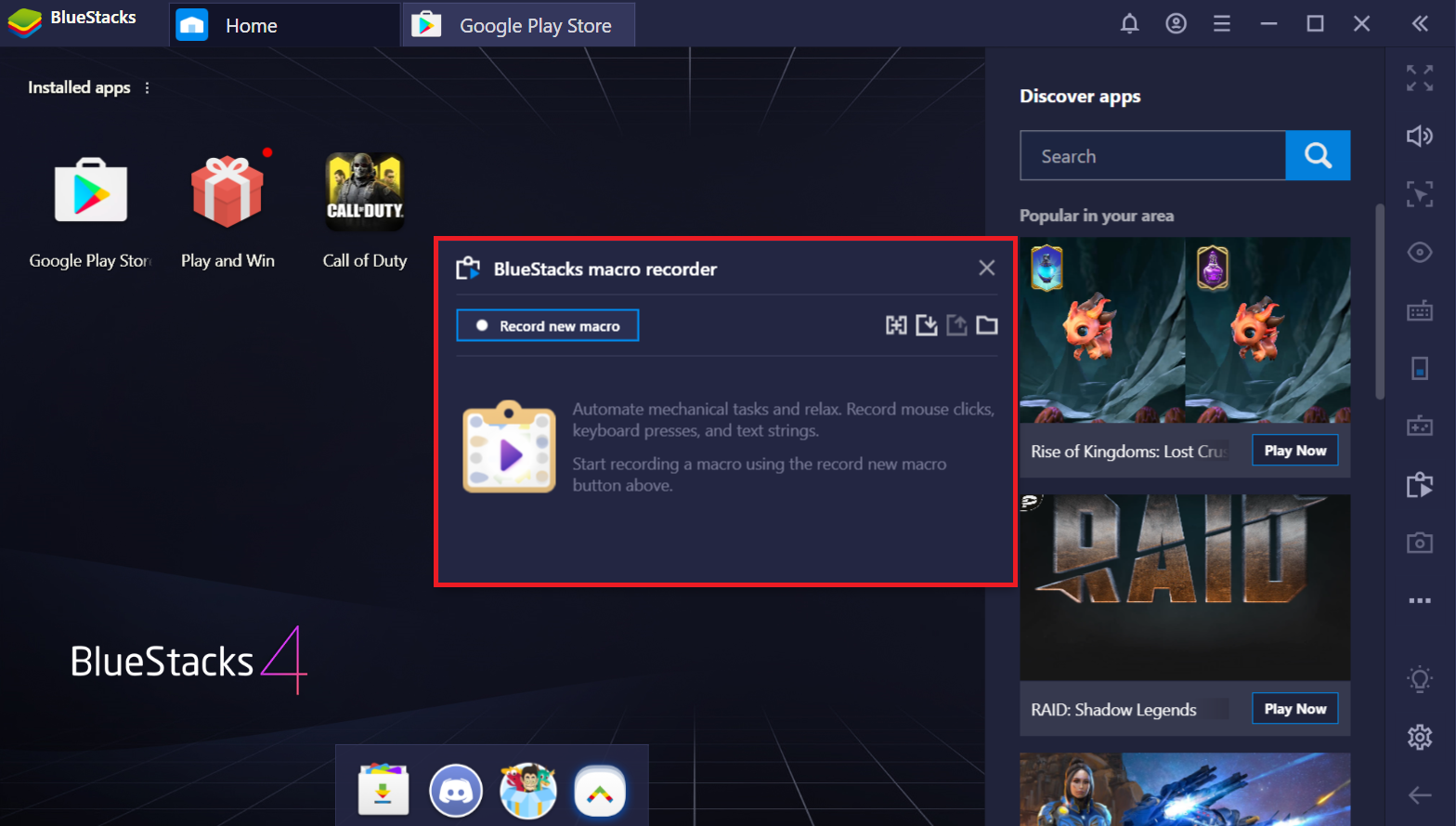Click the Discover apps panel scrollbar
1456x826 pixels.
click(1380, 301)
